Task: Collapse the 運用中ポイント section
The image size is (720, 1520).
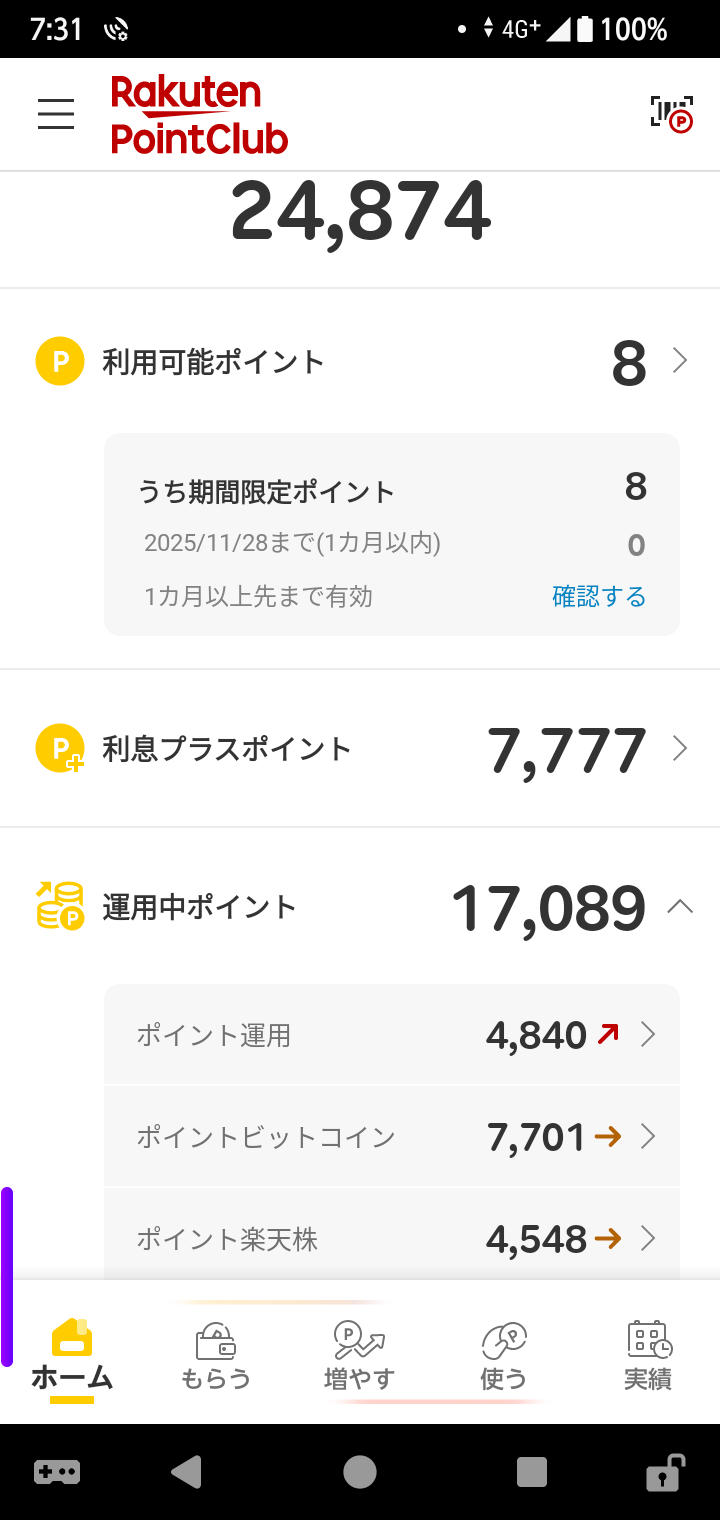Action: click(x=680, y=907)
